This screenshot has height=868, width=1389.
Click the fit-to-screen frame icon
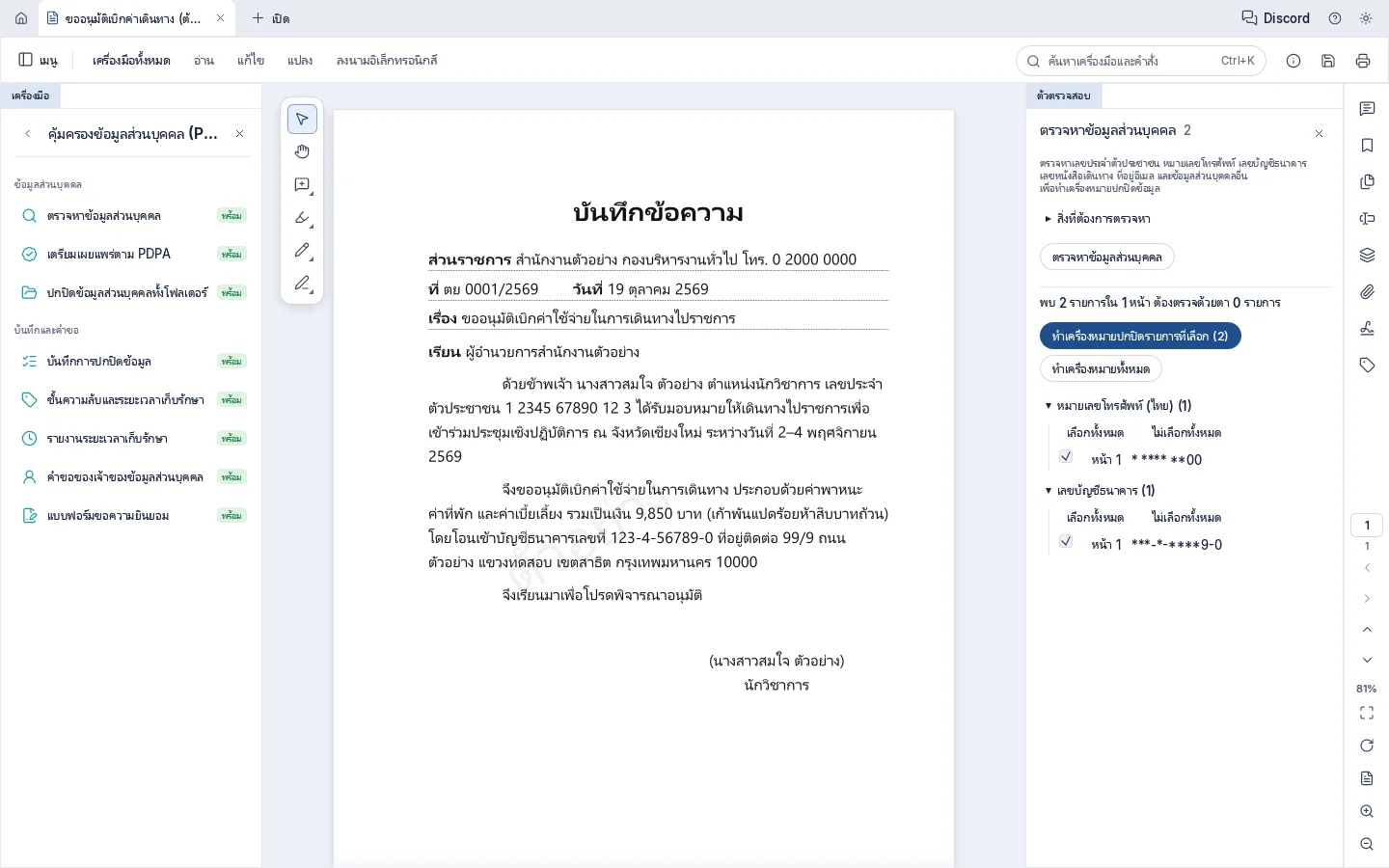pyautogui.click(x=1367, y=713)
